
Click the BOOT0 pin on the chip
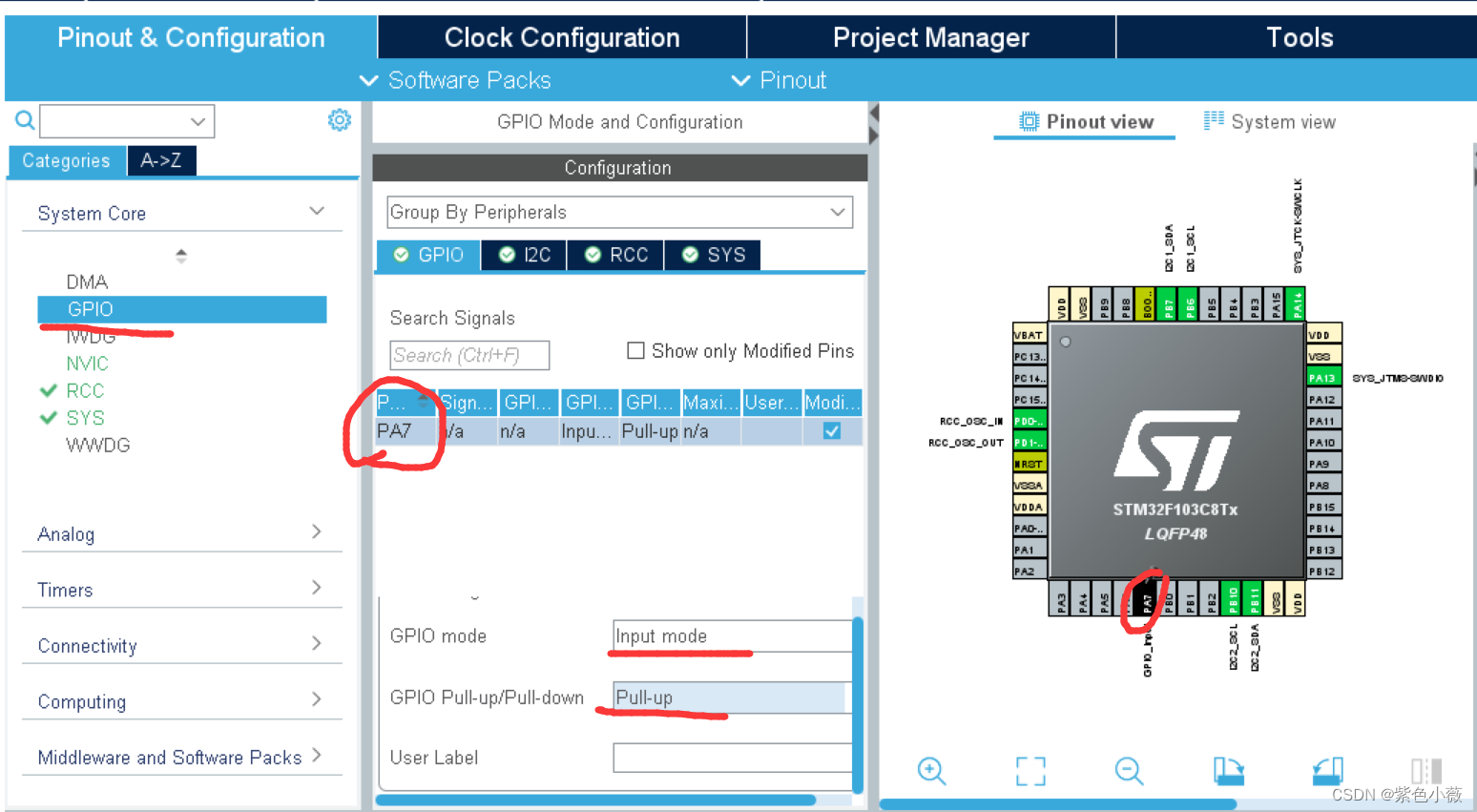pos(1147,303)
